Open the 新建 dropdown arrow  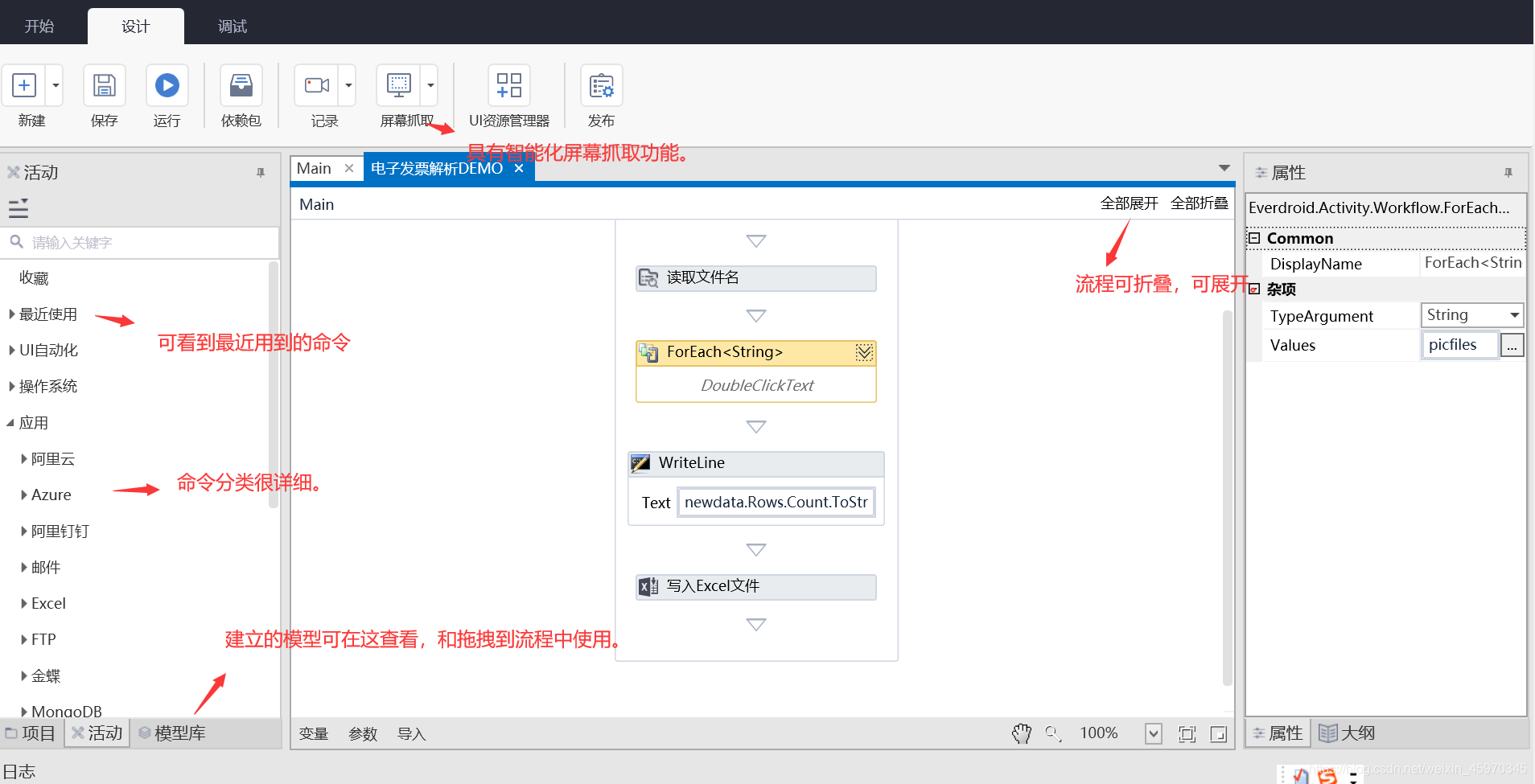pos(55,85)
